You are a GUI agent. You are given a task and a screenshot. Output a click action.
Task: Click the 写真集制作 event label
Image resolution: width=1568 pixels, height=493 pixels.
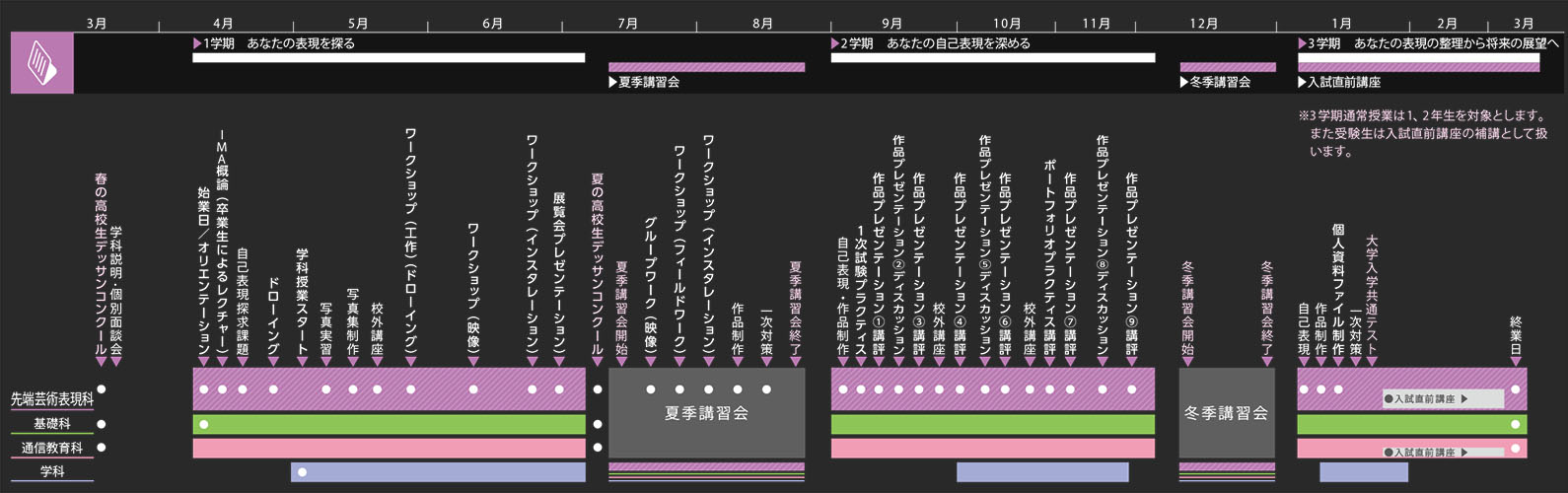[352, 321]
